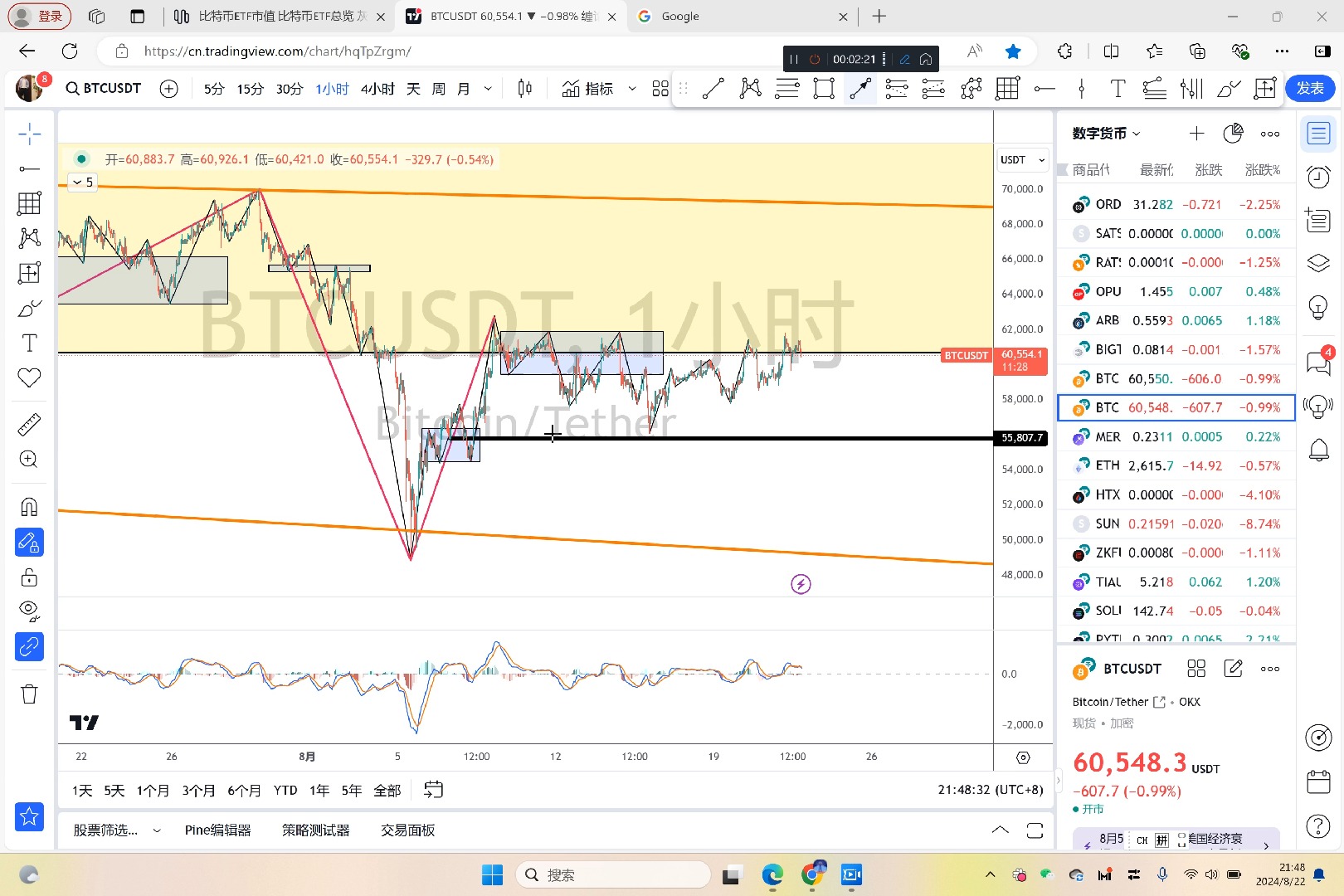The image size is (1344, 896).
Task: Set date range to 全部
Action: pos(387,790)
